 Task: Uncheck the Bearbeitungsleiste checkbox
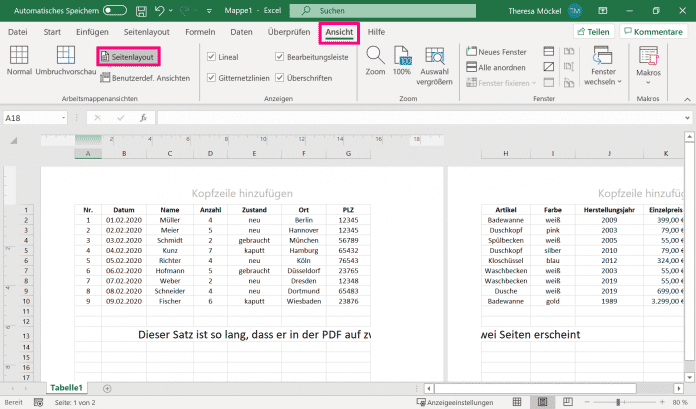click(x=280, y=57)
